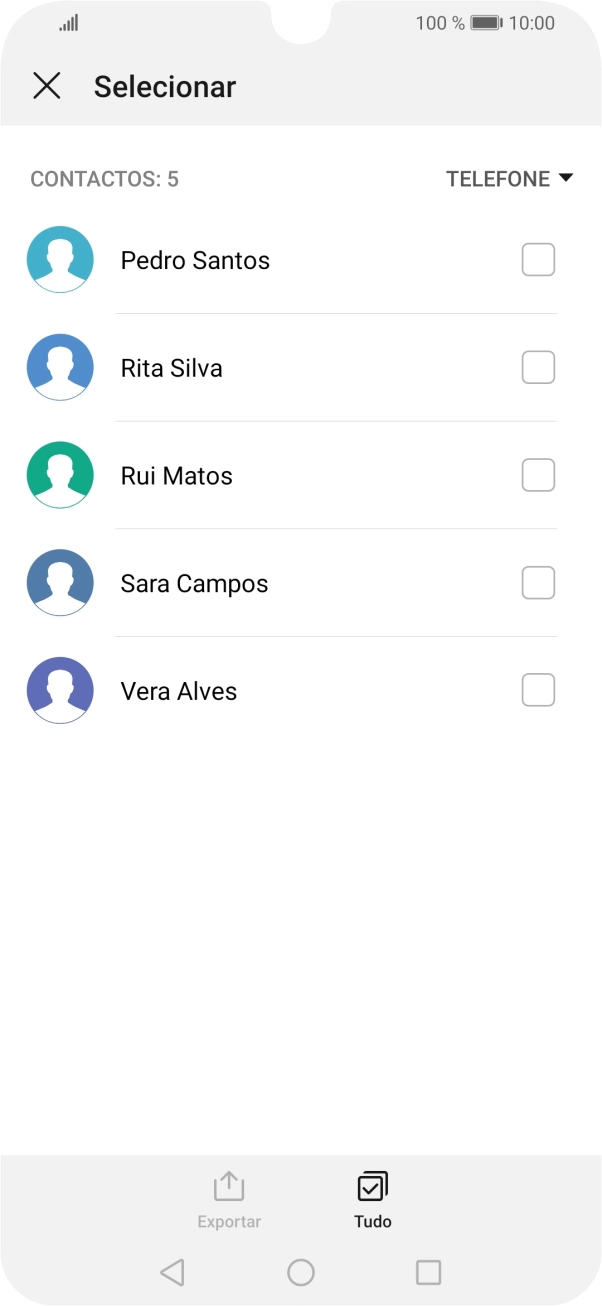Tap the back navigation triangle
602x1306 pixels.
click(x=171, y=1271)
